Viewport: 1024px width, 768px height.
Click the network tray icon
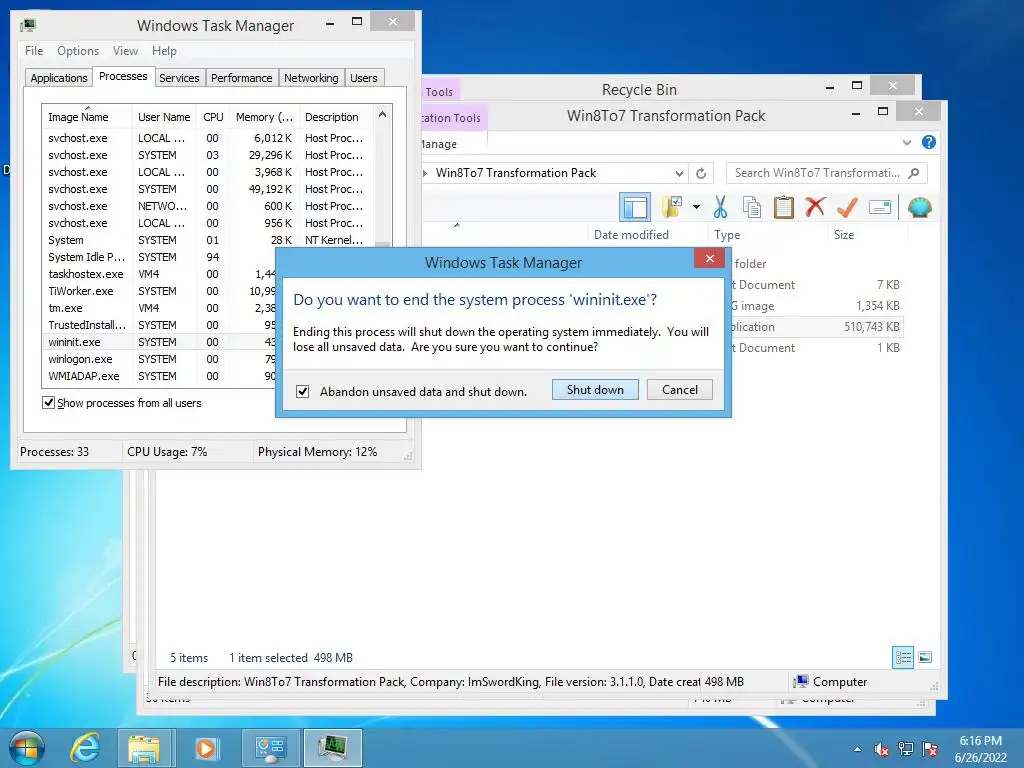[x=906, y=749]
